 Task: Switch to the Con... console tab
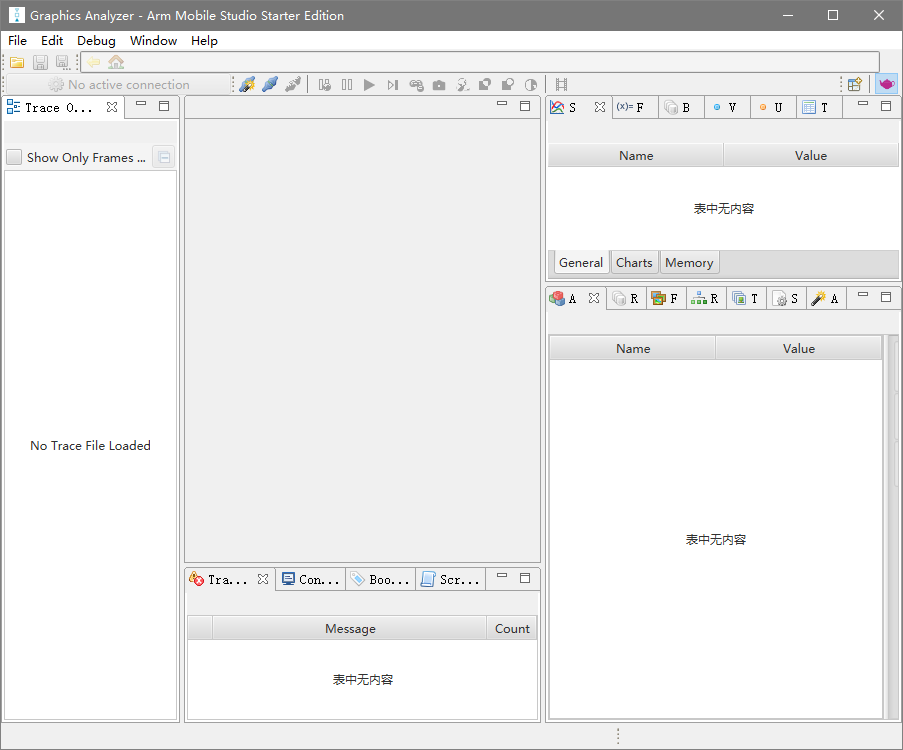[x=310, y=579]
